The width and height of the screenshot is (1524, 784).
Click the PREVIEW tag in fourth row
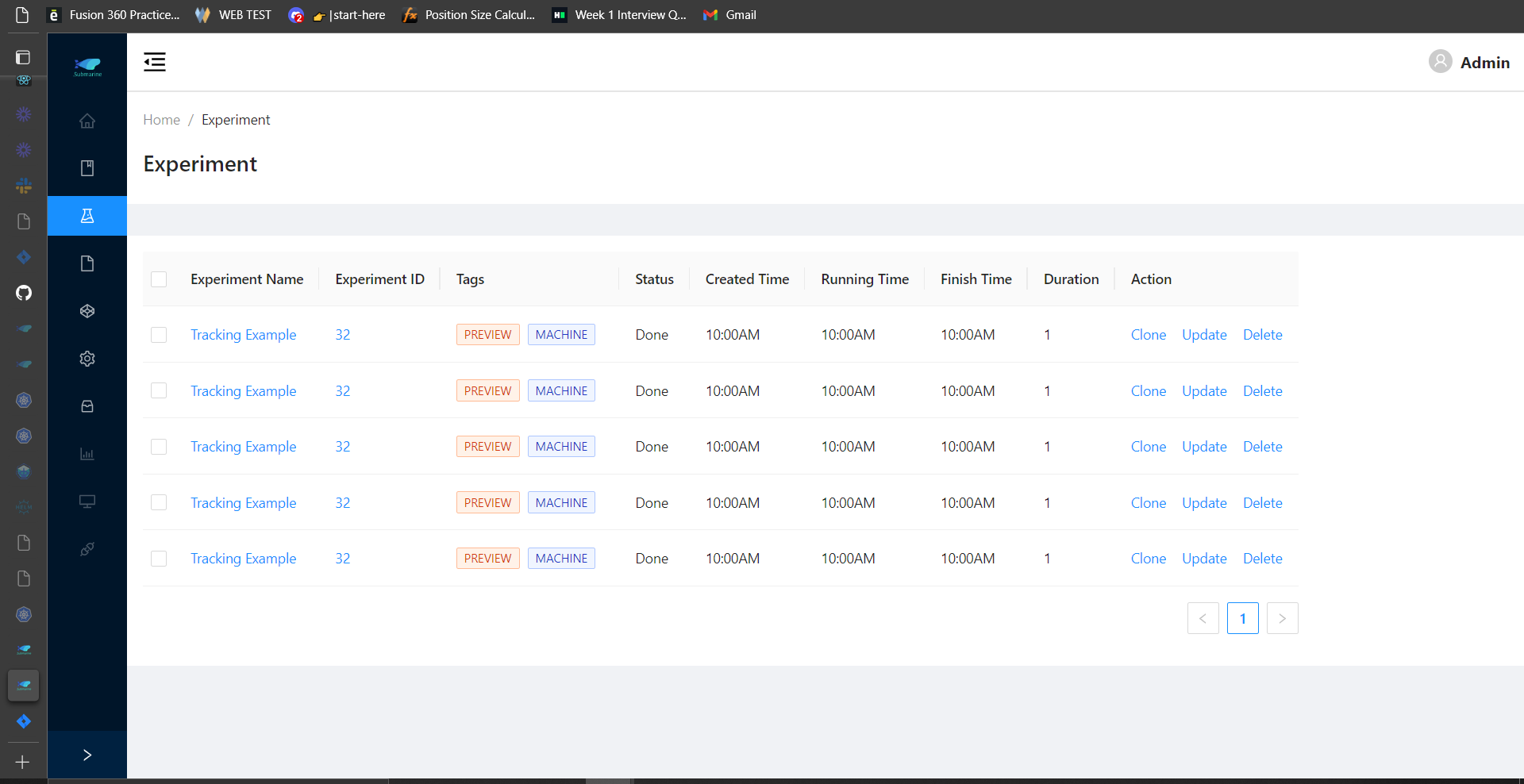(488, 502)
